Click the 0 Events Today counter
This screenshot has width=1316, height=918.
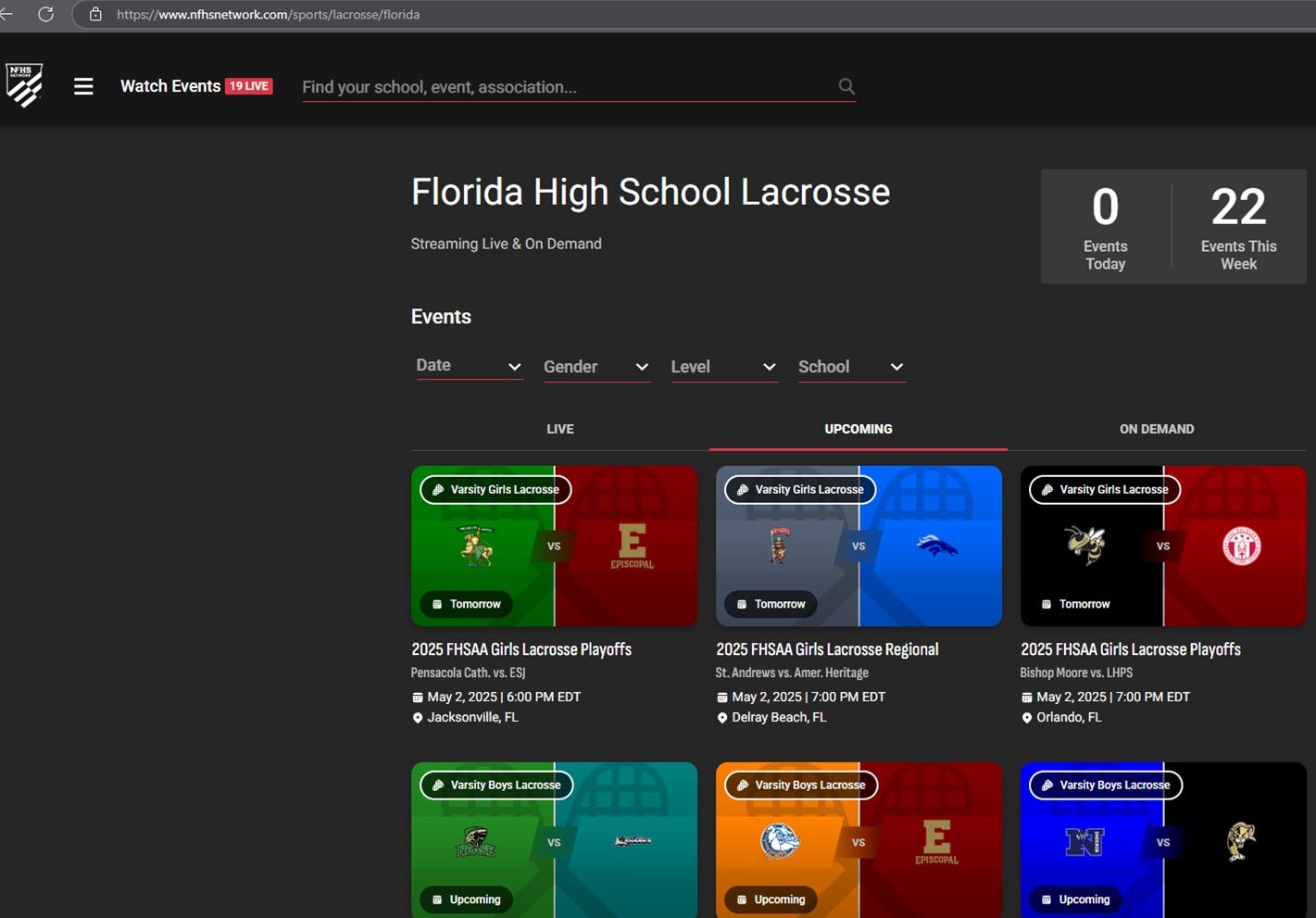(x=1106, y=227)
